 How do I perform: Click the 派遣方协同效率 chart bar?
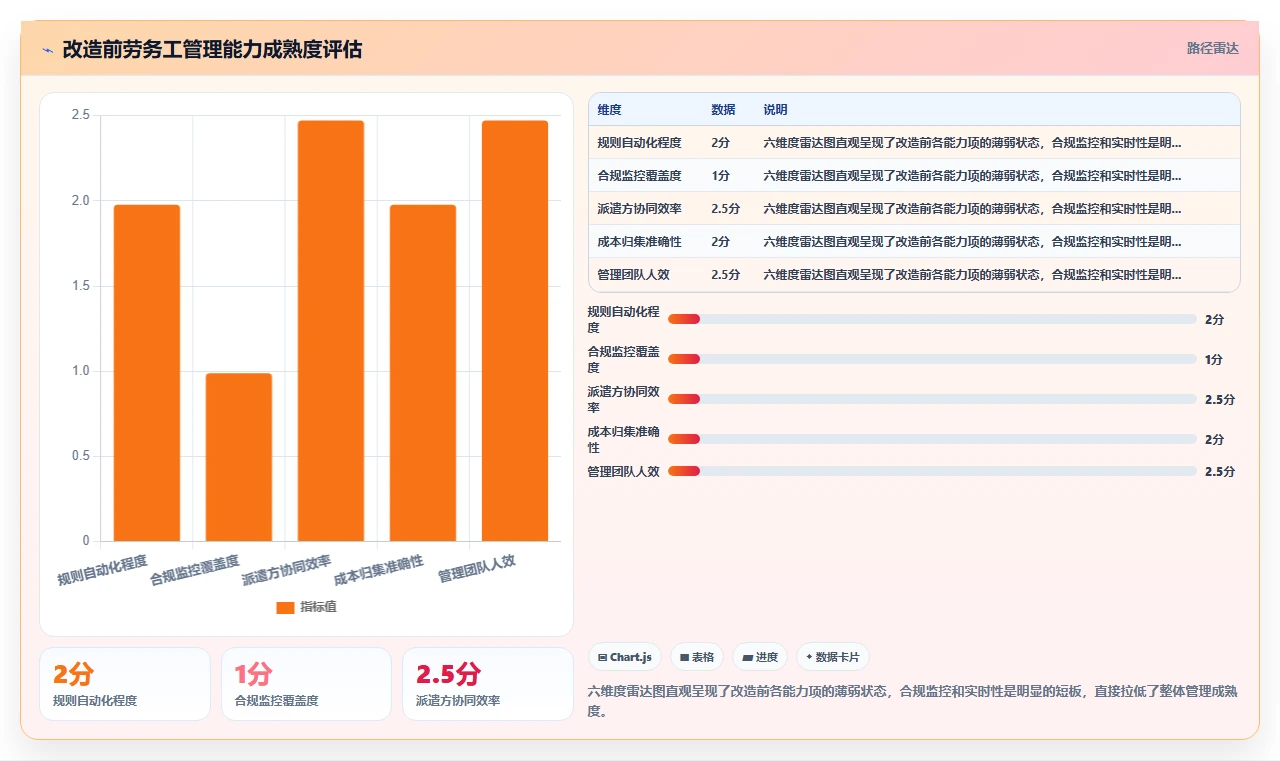point(331,331)
